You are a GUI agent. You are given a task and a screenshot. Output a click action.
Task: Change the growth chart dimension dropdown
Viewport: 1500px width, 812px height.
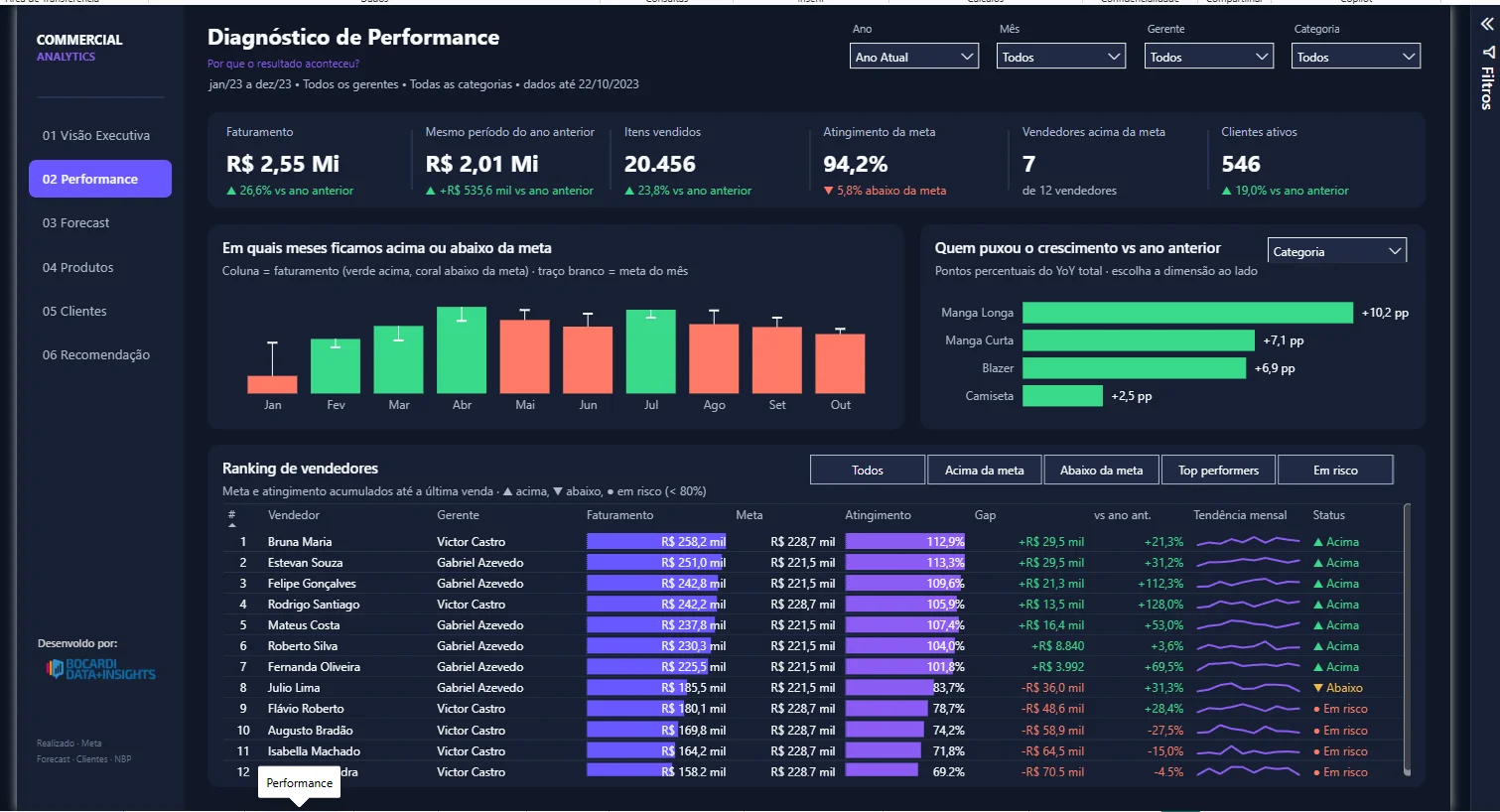coord(1337,251)
